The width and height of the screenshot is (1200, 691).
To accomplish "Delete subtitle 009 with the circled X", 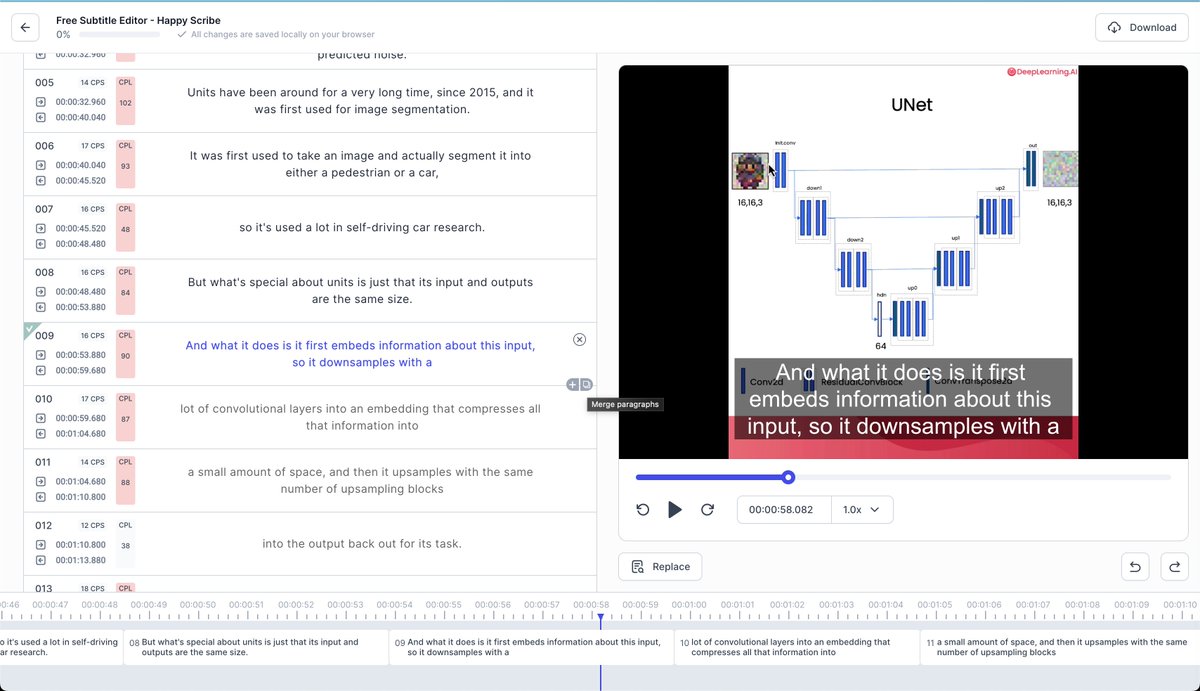I will tap(580, 340).
